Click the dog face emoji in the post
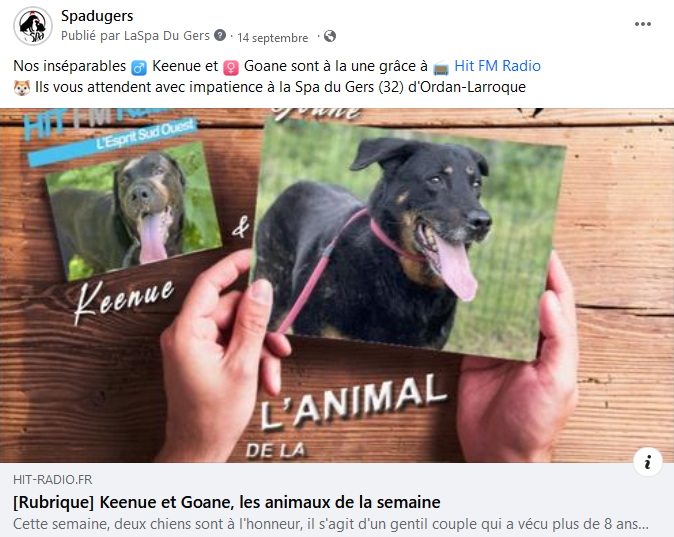 click(21, 88)
